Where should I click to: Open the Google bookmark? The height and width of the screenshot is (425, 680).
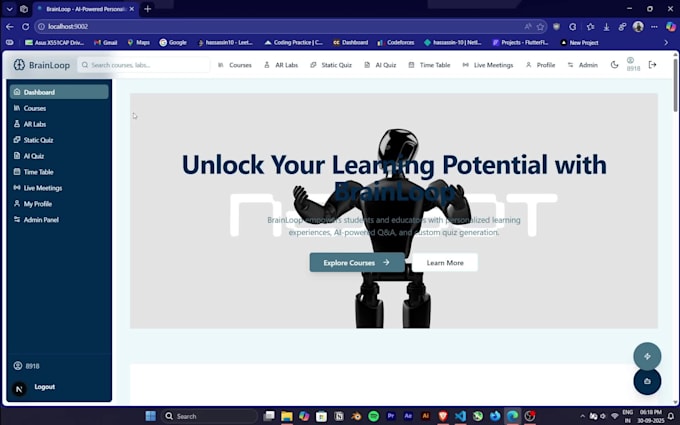tap(173, 42)
